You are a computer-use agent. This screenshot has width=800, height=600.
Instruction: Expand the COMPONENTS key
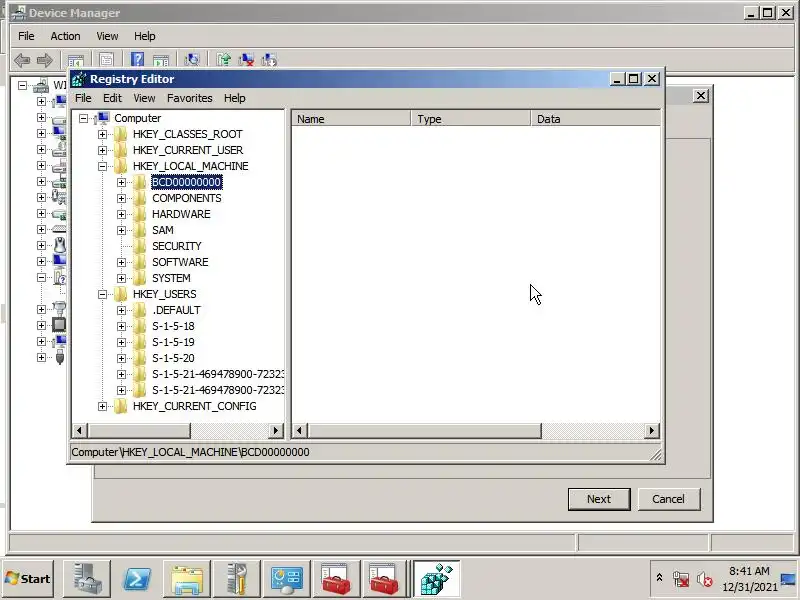121,198
